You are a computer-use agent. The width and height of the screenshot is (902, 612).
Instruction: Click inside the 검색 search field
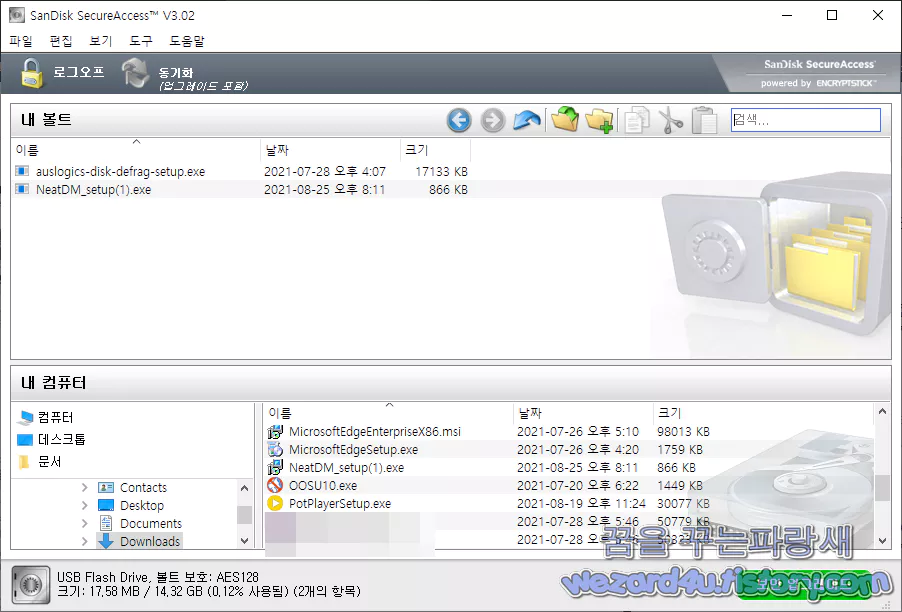[x=805, y=119]
